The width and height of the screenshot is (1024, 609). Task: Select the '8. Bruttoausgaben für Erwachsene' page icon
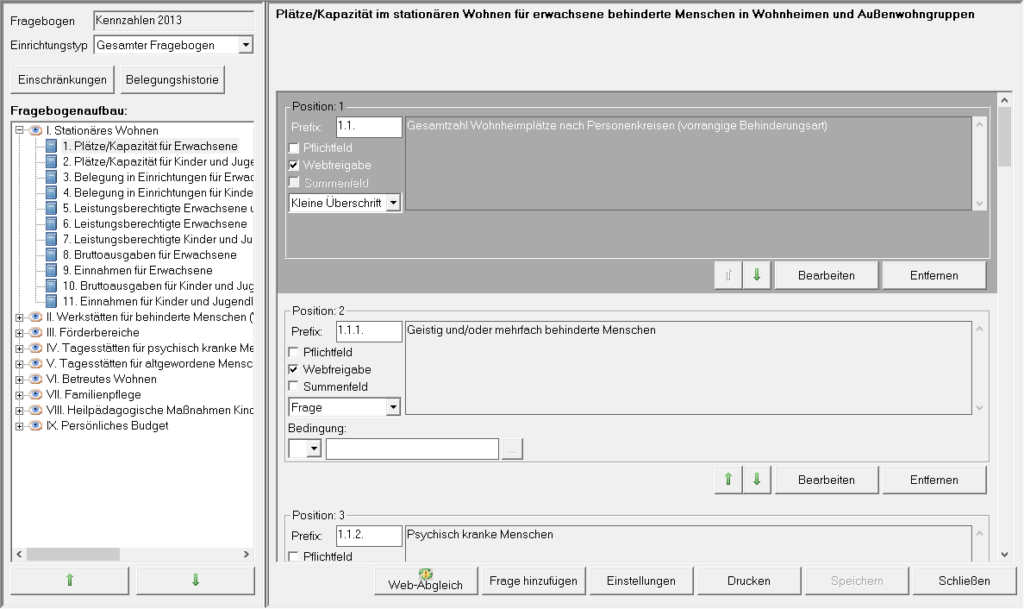pos(51,255)
